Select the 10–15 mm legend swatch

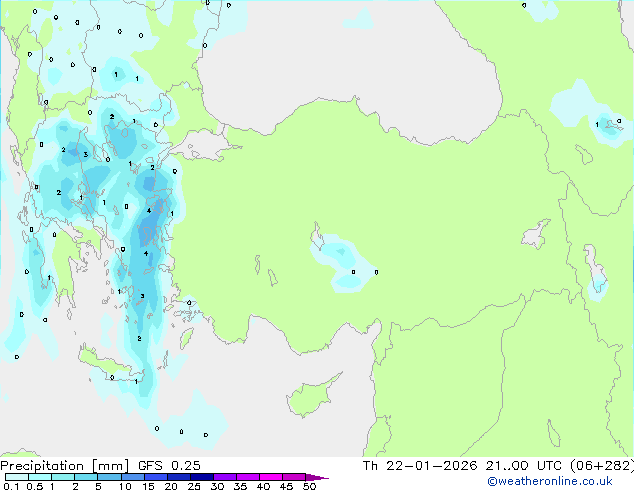click(132, 477)
